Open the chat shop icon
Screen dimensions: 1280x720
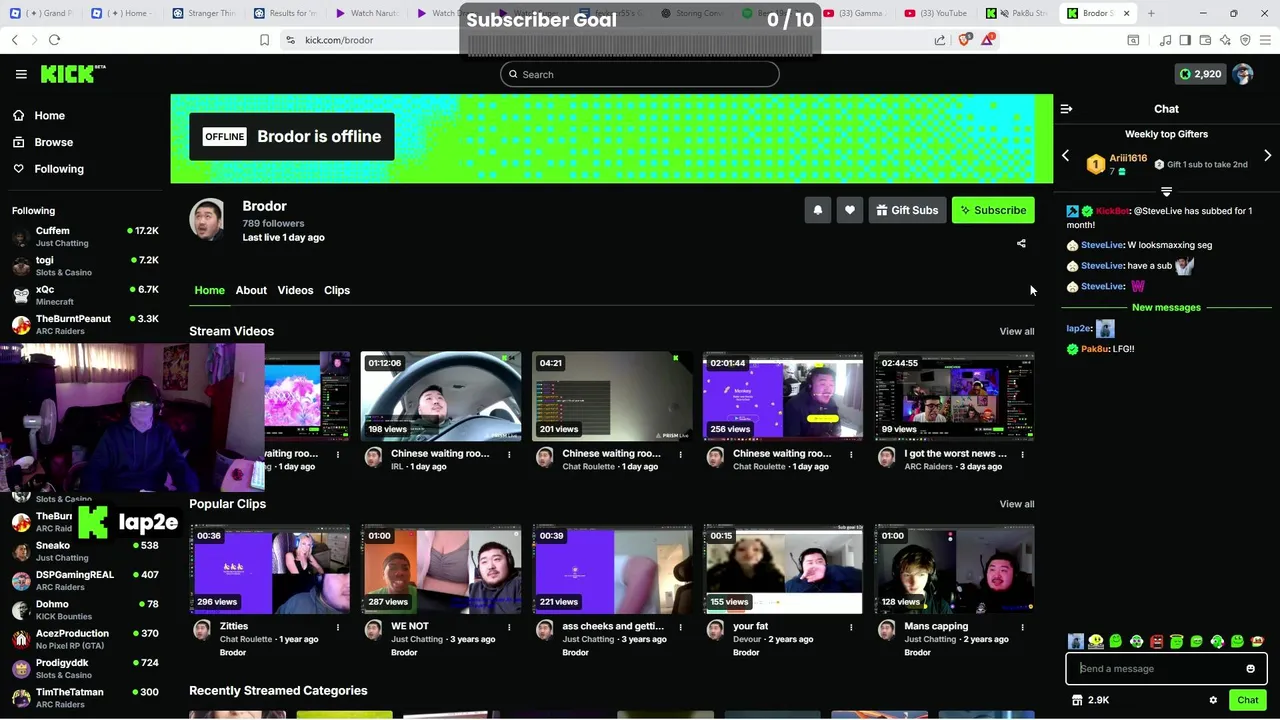click(1076, 700)
